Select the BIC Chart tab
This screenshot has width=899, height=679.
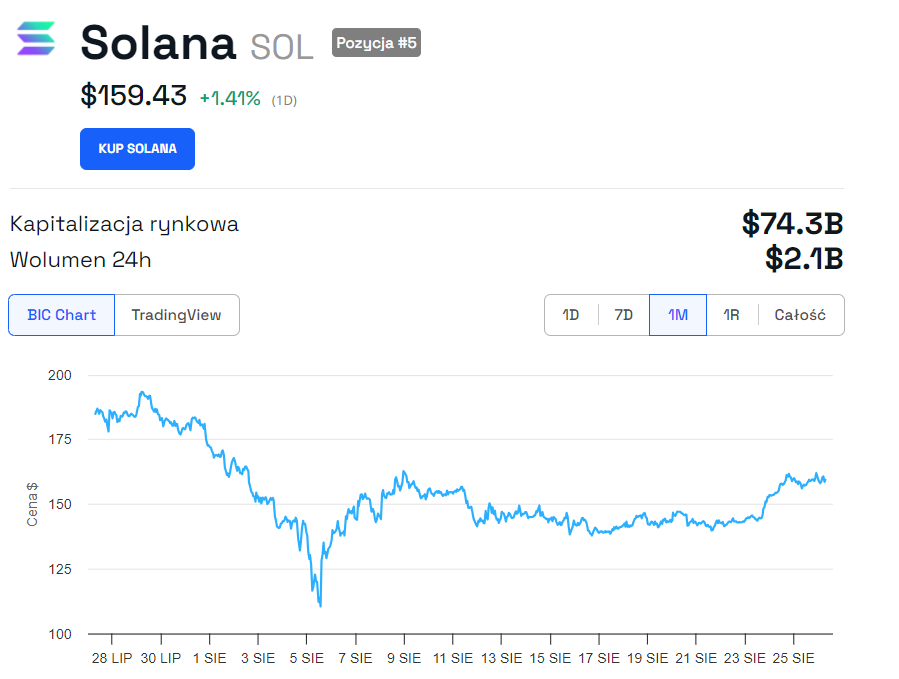(61, 315)
